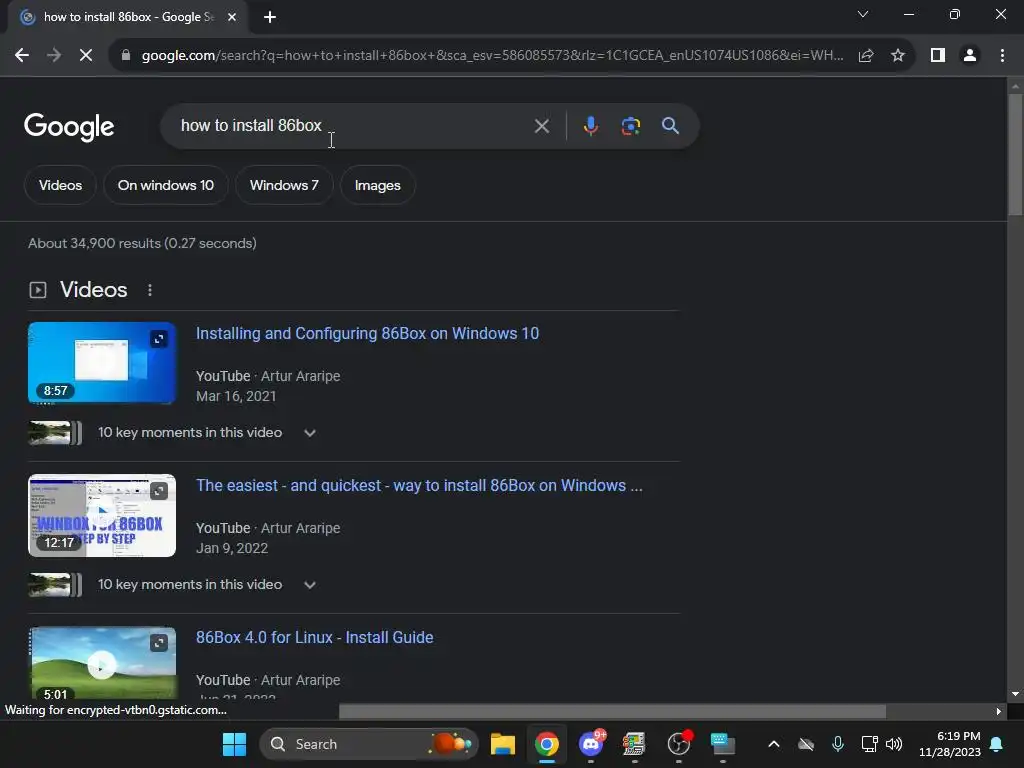Open a new browser tab
The image size is (1024, 768).
tap(270, 17)
